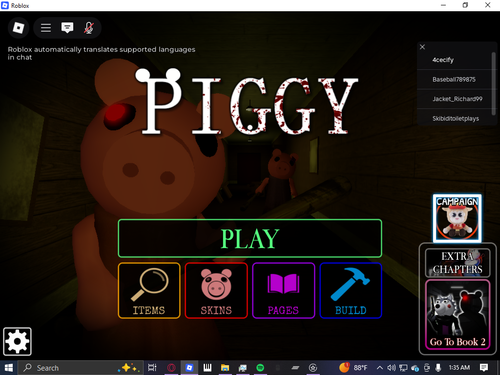Select player Skibiditoiletplays
This screenshot has height=375, width=500.
(455, 118)
